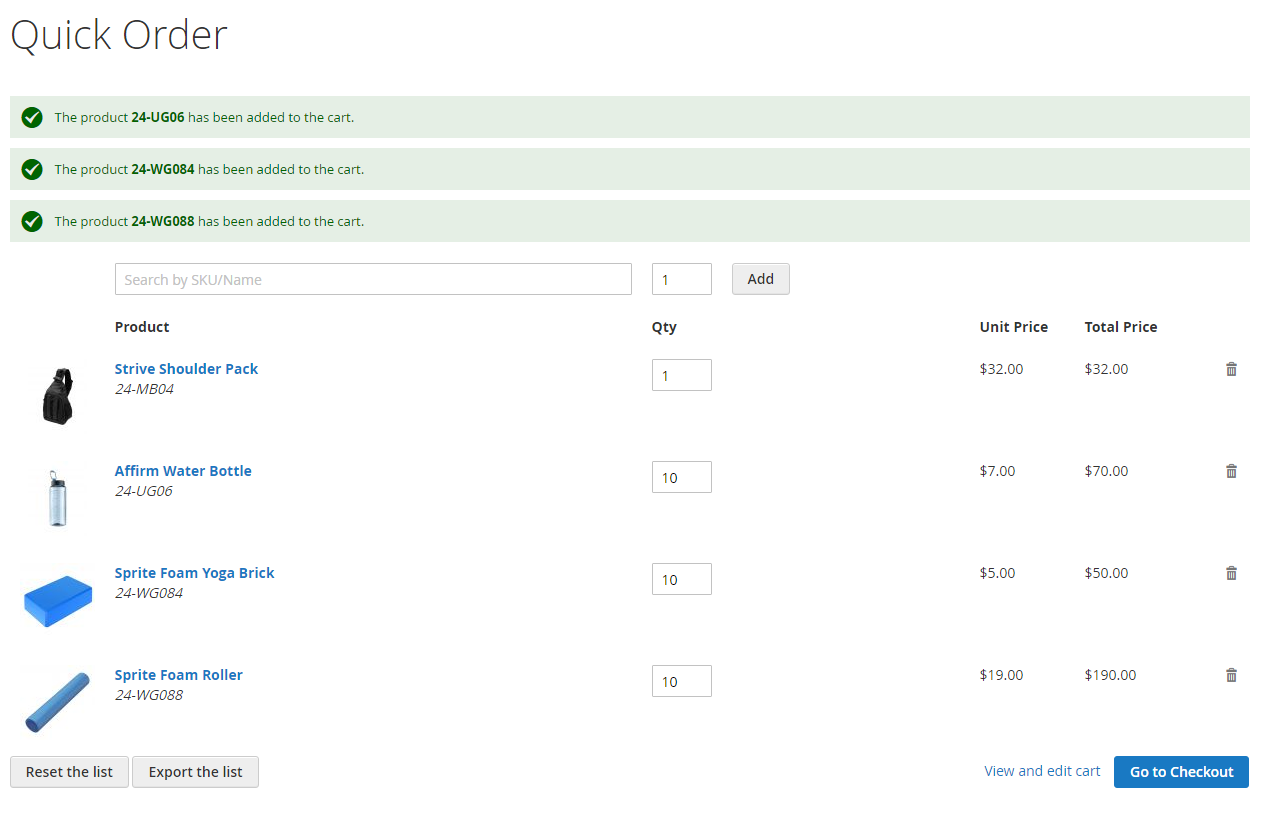Open the Strive Shoulder Pack product link

[x=186, y=369]
